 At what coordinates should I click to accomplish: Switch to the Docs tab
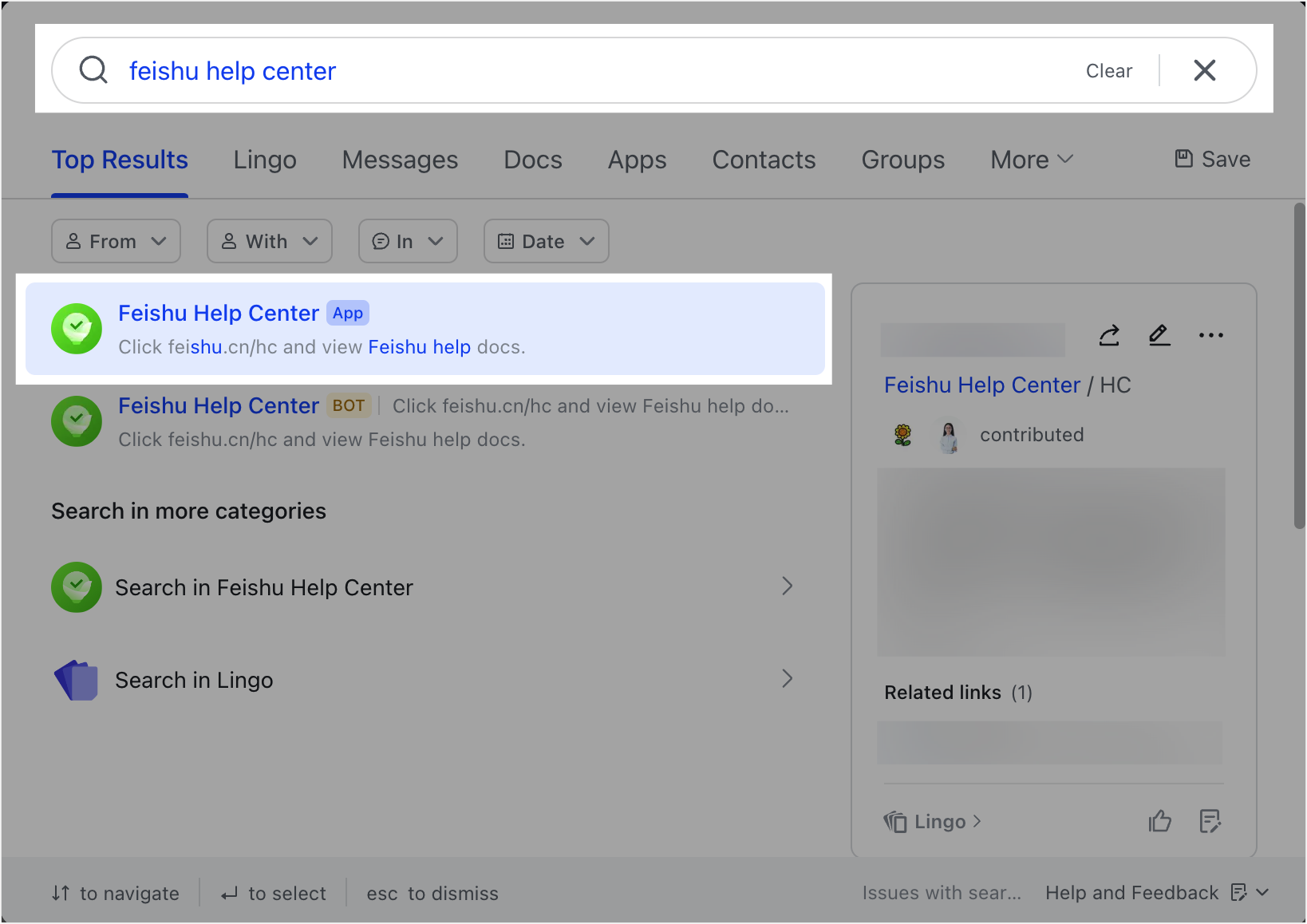pos(533,160)
